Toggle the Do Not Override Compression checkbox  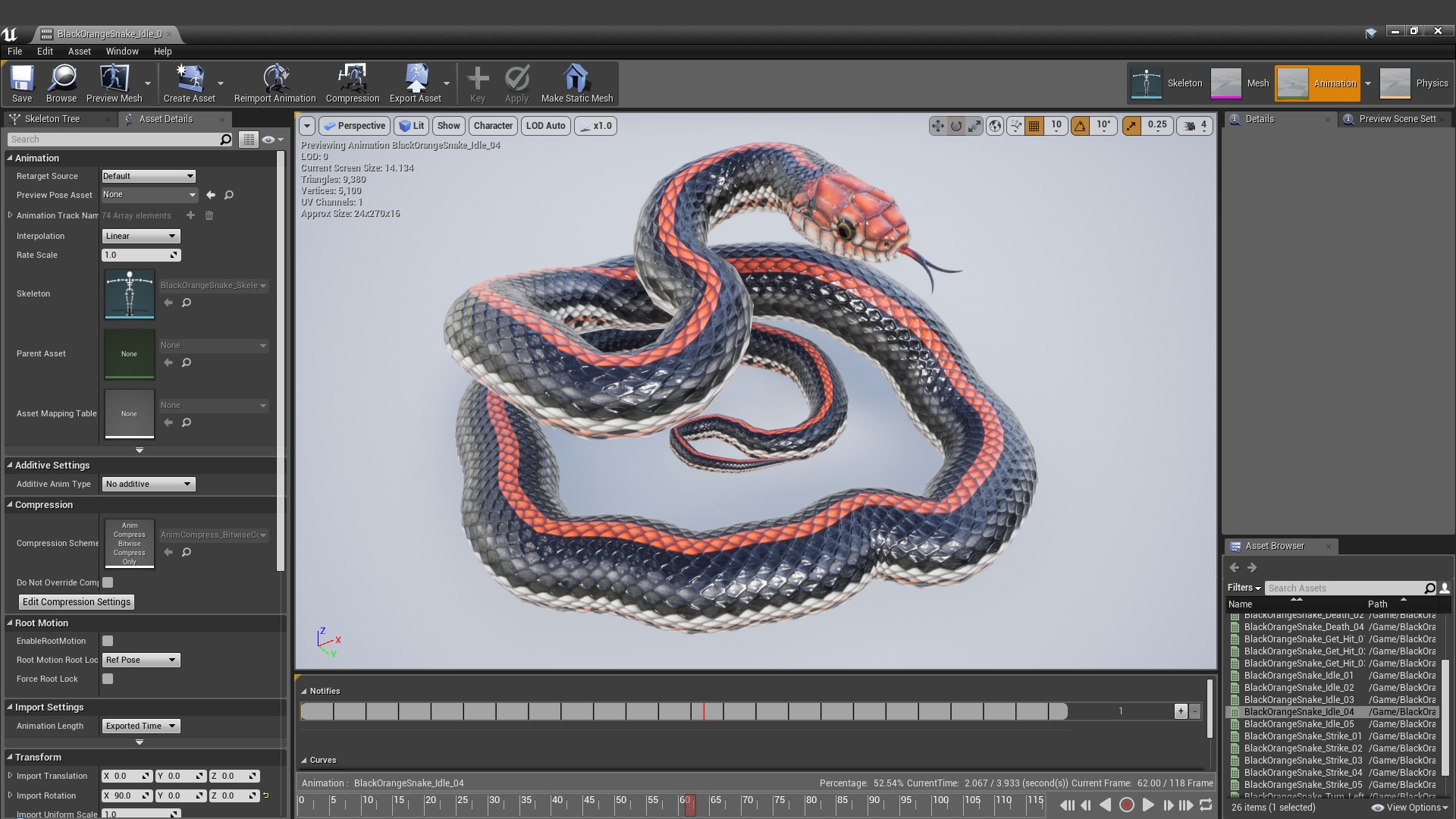coord(108,582)
